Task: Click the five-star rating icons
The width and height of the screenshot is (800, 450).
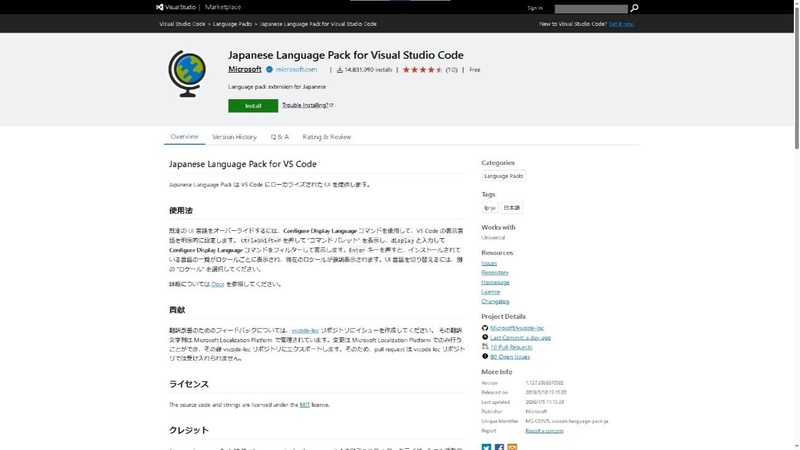Action: 422,70
